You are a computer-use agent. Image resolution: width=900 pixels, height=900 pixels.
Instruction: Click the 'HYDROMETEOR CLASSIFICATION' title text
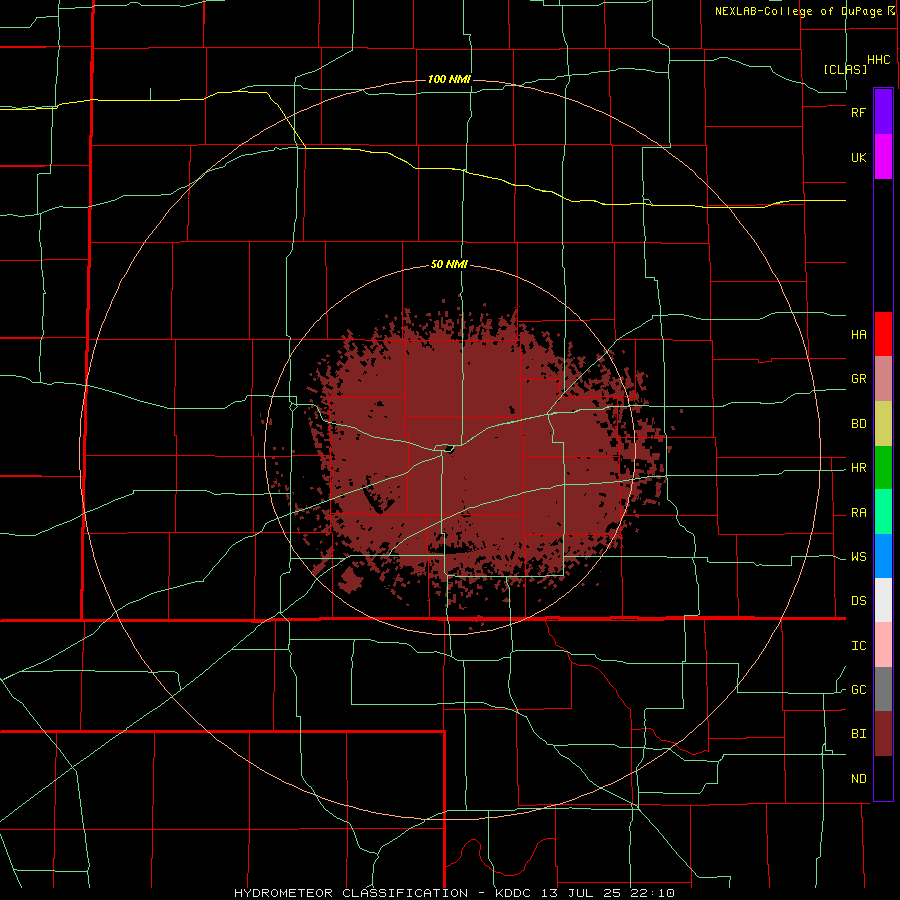[x=351, y=893]
